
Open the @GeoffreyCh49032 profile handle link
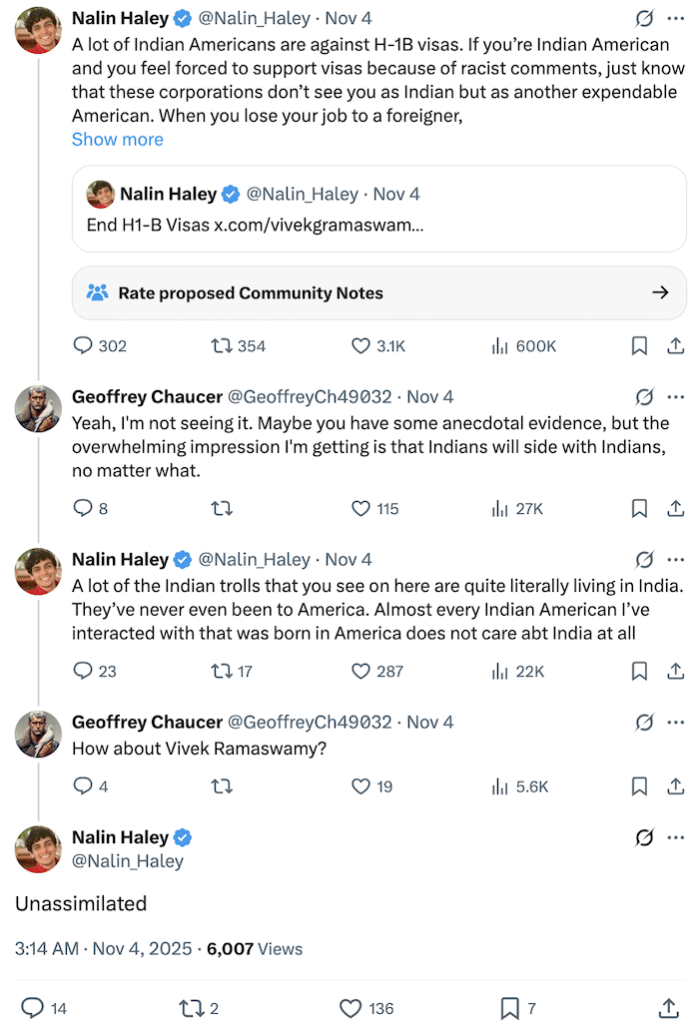310,396
